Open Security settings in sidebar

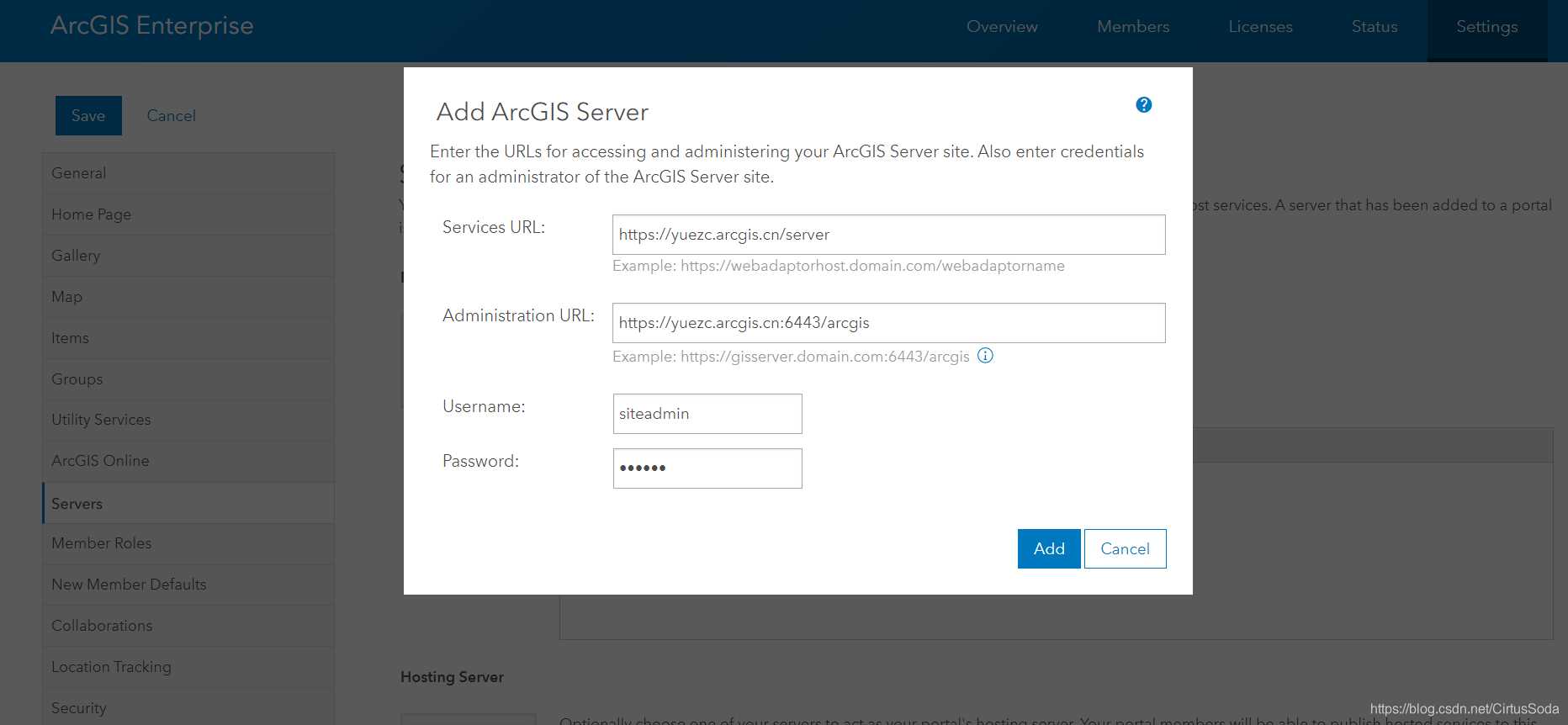pyautogui.click(x=188, y=706)
